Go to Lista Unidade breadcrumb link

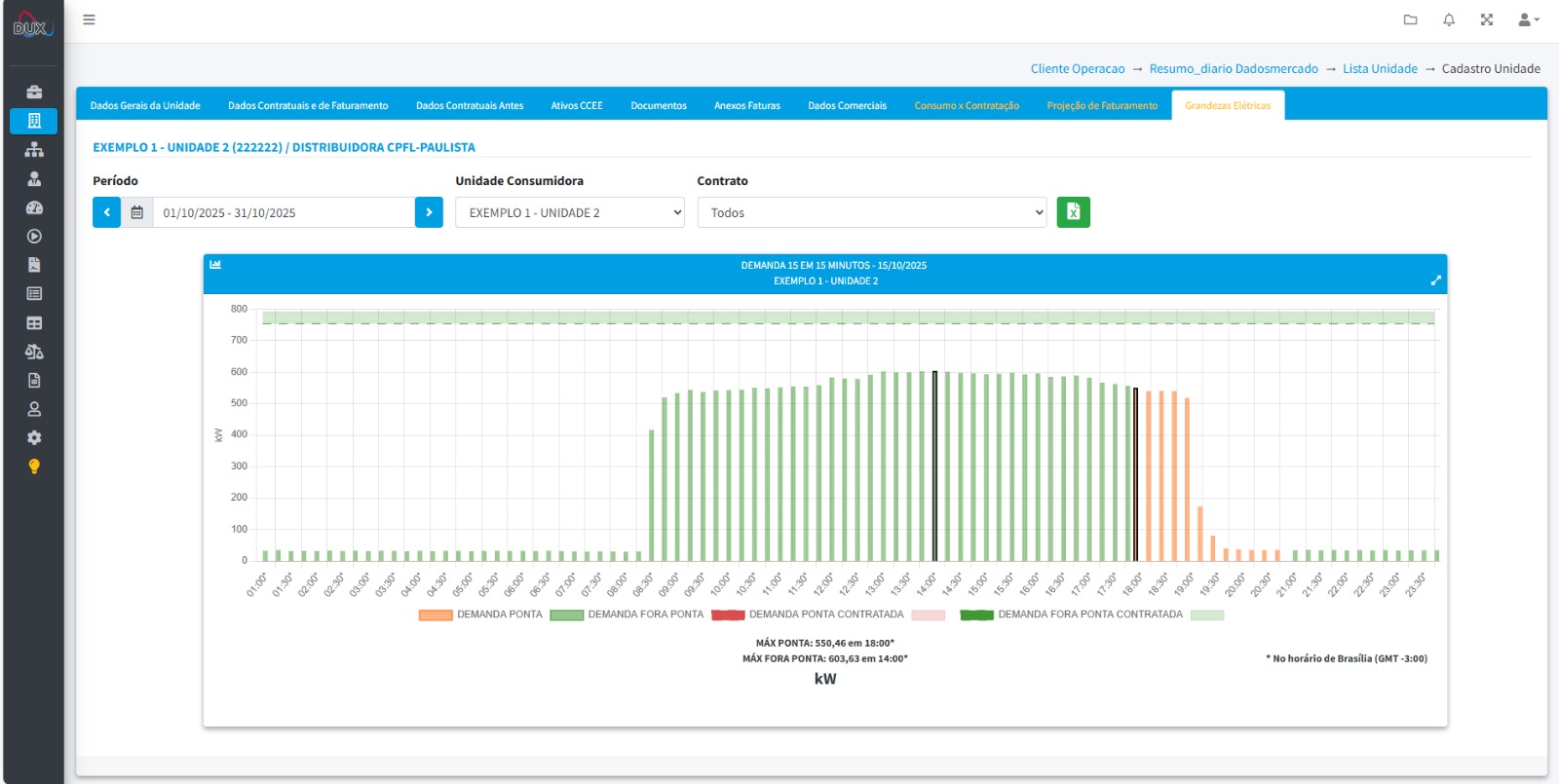coord(1380,69)
